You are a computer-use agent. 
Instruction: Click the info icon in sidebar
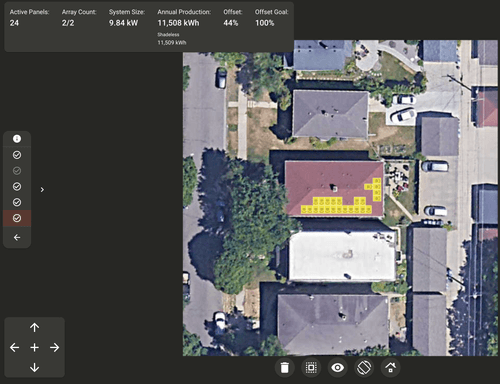(x=17, y=139)
